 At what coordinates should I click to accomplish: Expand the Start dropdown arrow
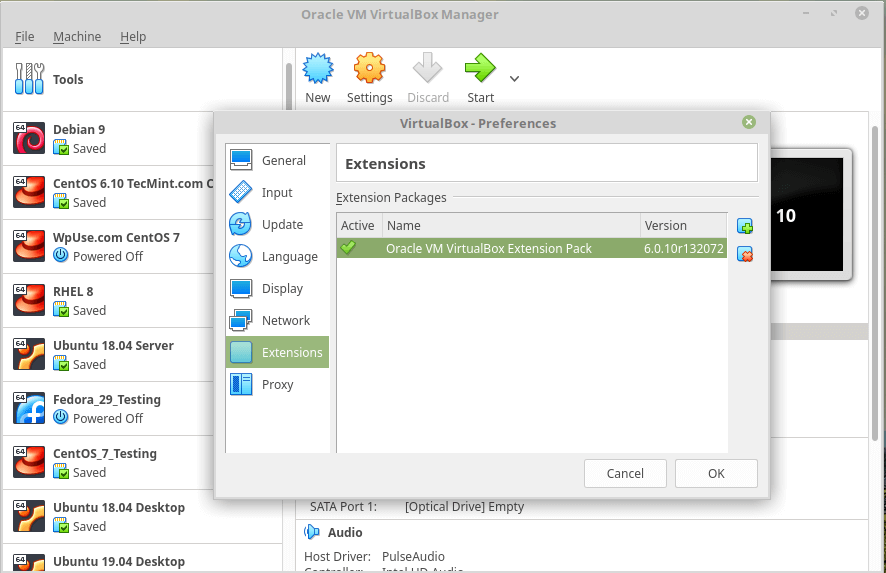pyautogui.click(x=514, y=79)
